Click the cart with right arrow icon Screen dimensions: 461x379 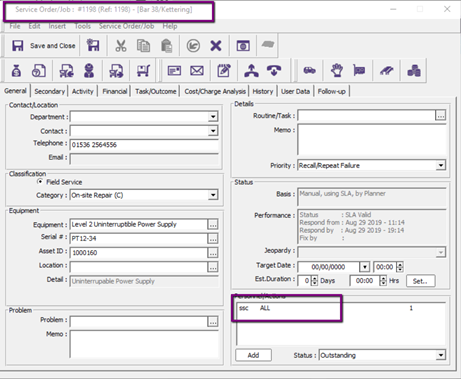pyautogui.click(x=116, y=71)
